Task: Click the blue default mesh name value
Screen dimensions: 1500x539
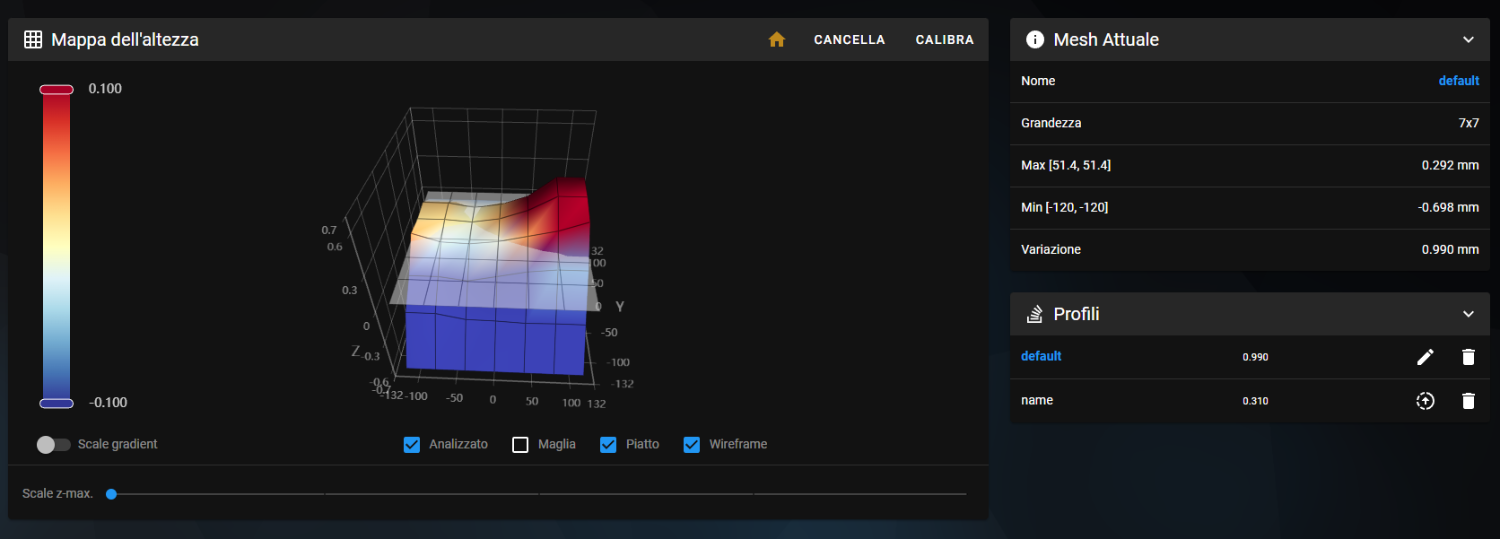Action: [x=1459, y=81]
